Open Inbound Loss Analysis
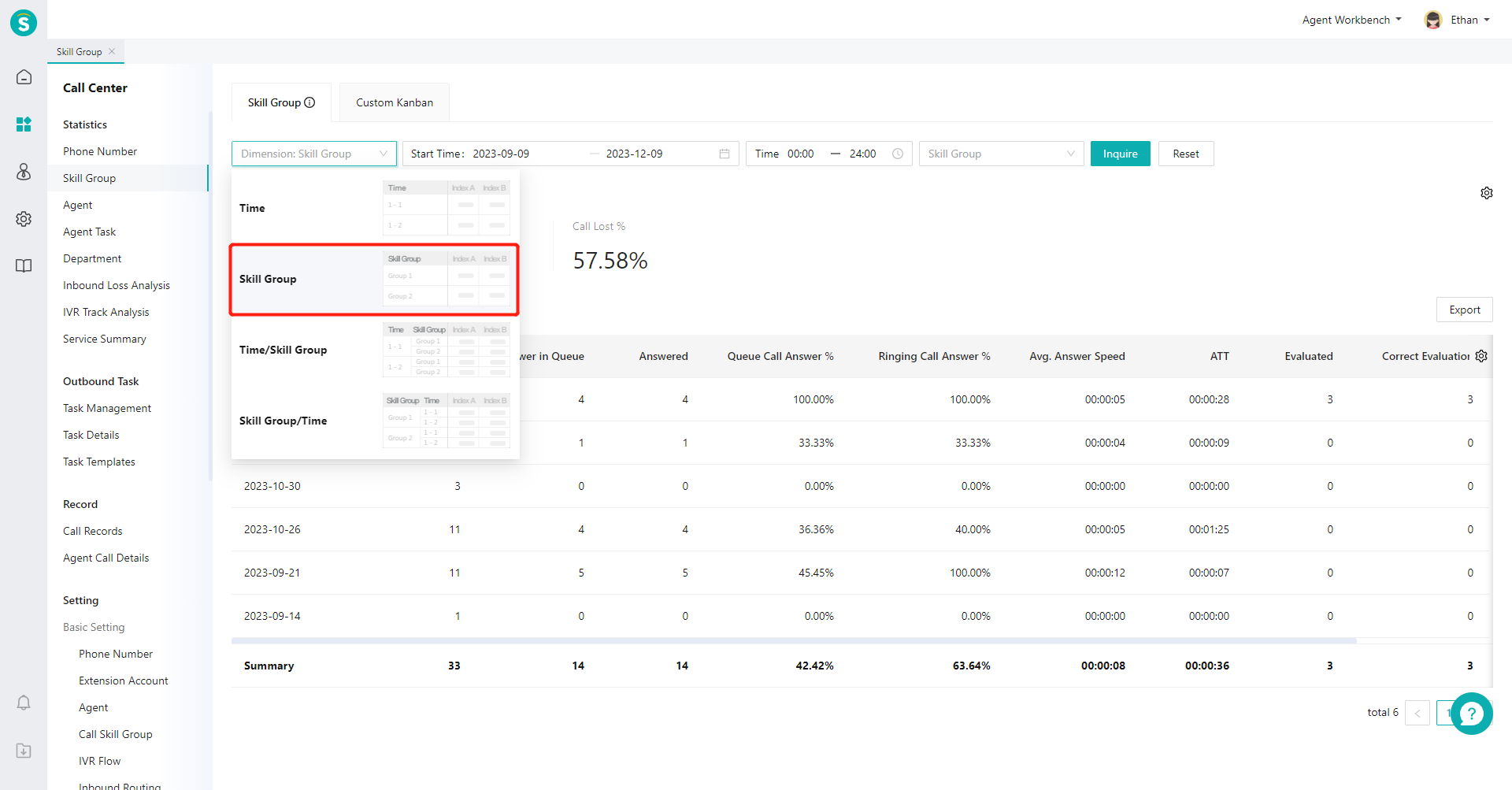This screenshot has height=790, width=1512. point(117,285)
